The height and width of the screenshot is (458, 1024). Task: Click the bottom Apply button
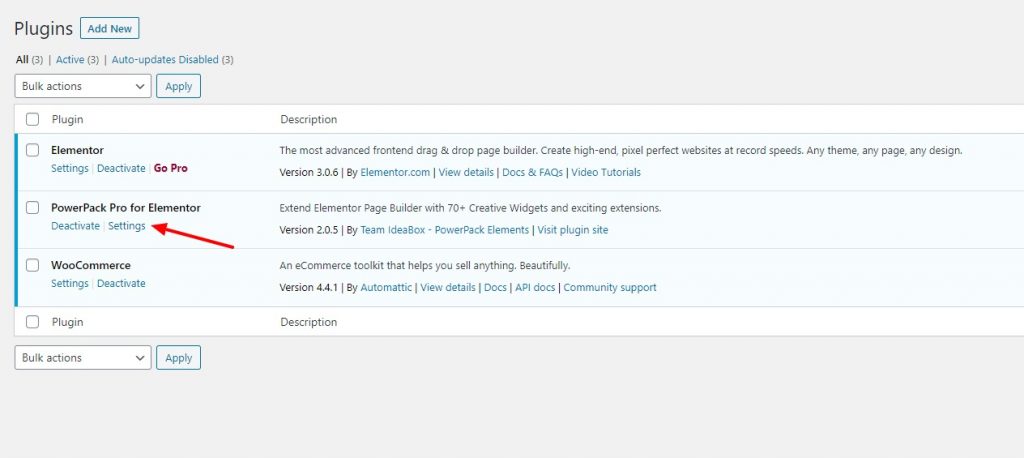(178, 357)
